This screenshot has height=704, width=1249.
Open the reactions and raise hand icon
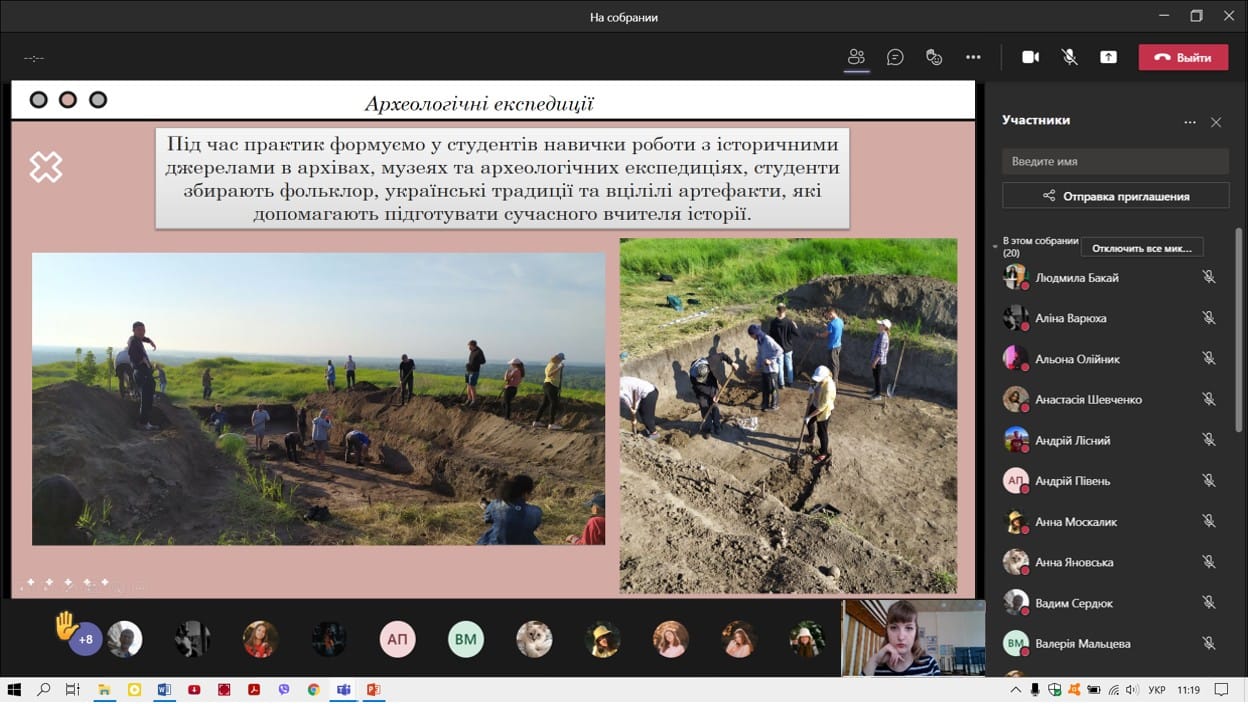[934, 57]
